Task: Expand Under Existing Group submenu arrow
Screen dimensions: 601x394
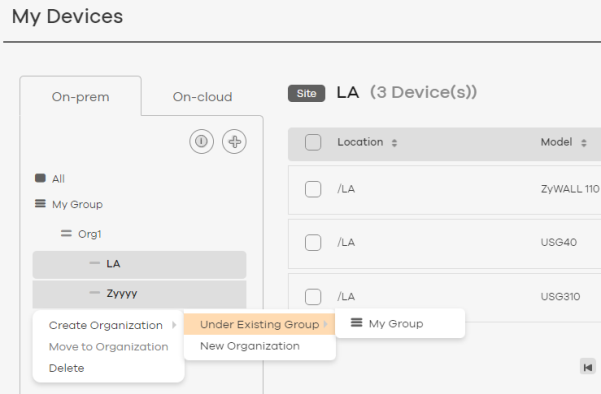Action: click(x=325, y=324)
